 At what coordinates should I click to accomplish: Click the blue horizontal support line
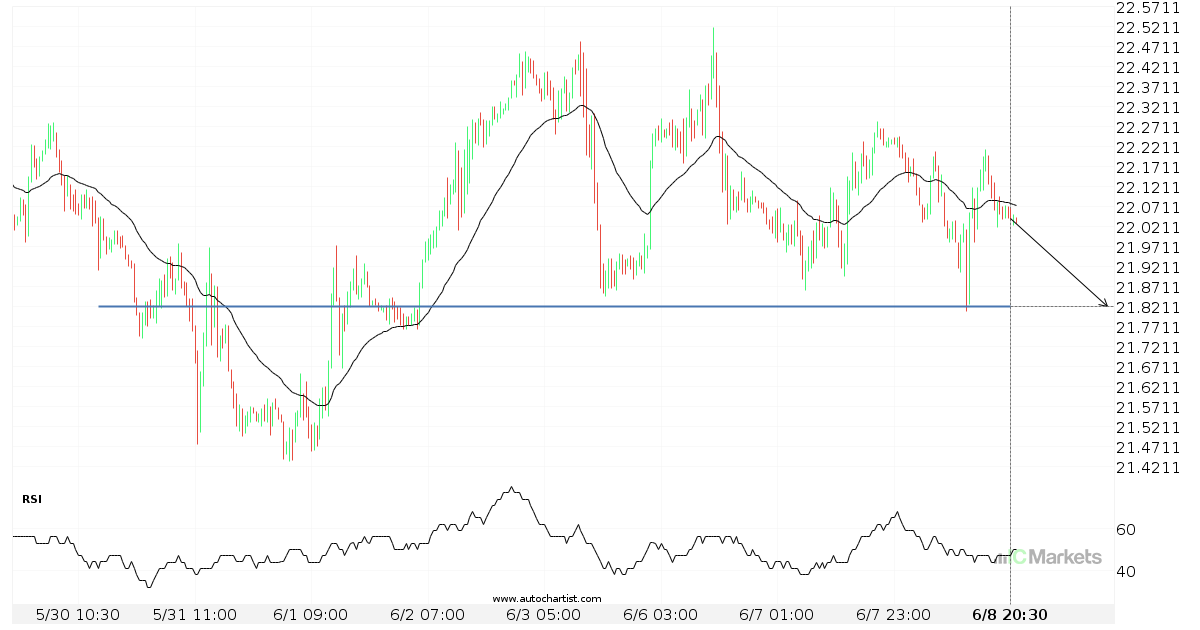point(554,306)
